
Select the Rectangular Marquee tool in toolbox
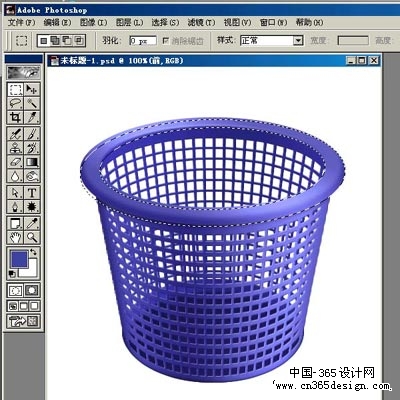click(x=15, y=90)
